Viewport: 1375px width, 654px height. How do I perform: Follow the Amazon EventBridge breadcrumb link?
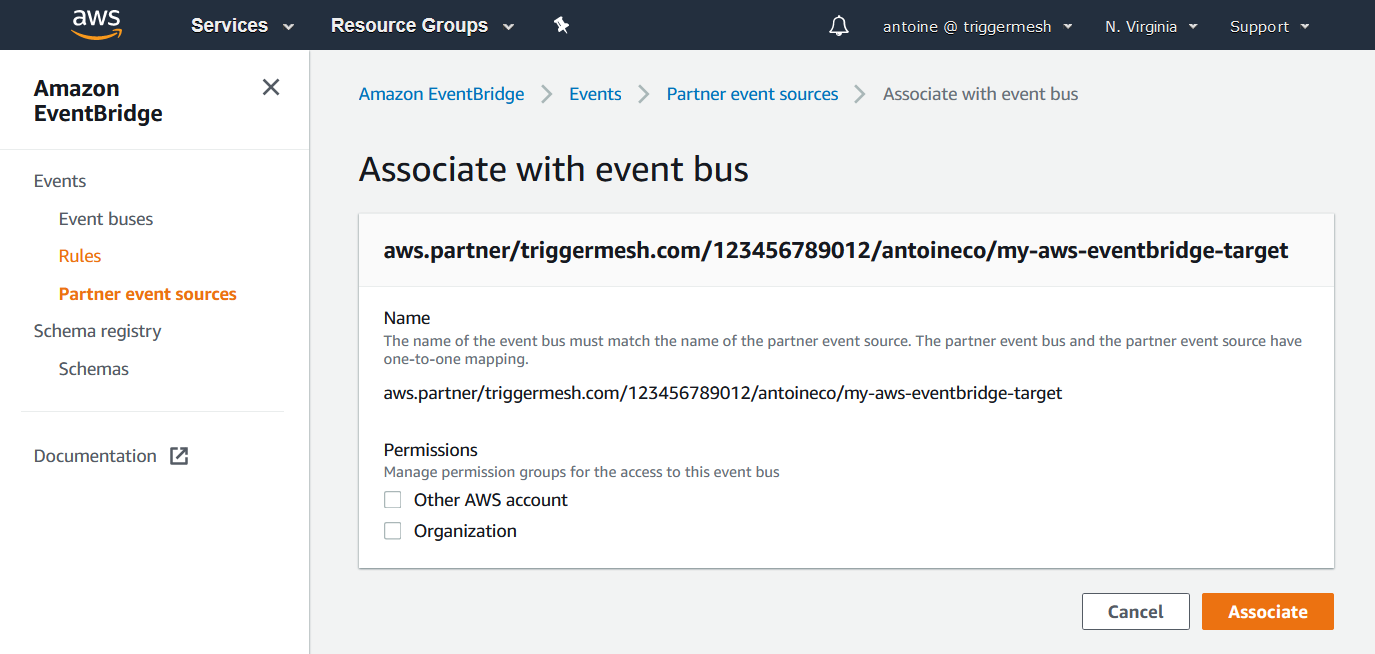[441, 94]
